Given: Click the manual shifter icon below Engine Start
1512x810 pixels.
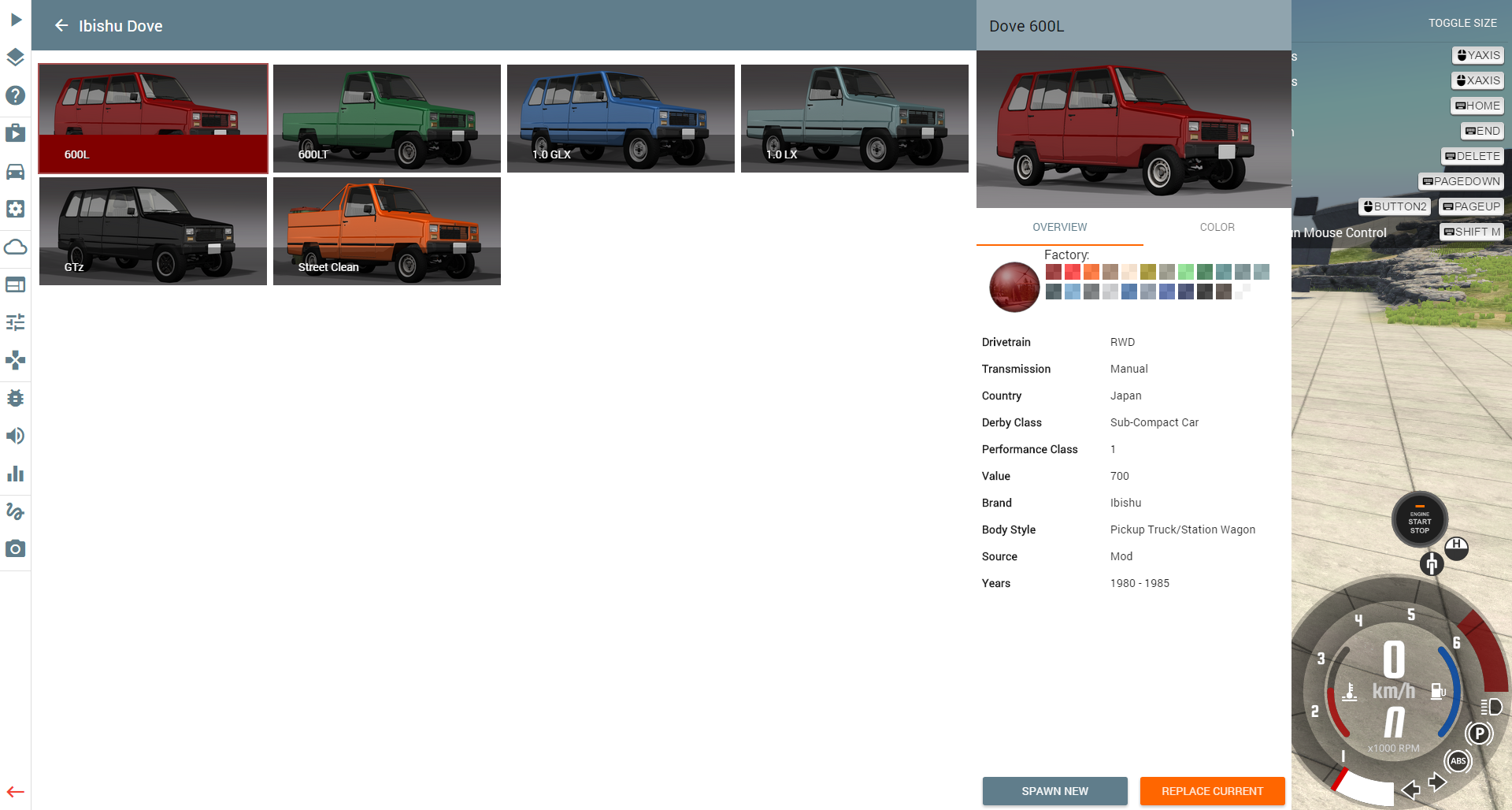Looking at the screenshot, I should [1432, 563].
